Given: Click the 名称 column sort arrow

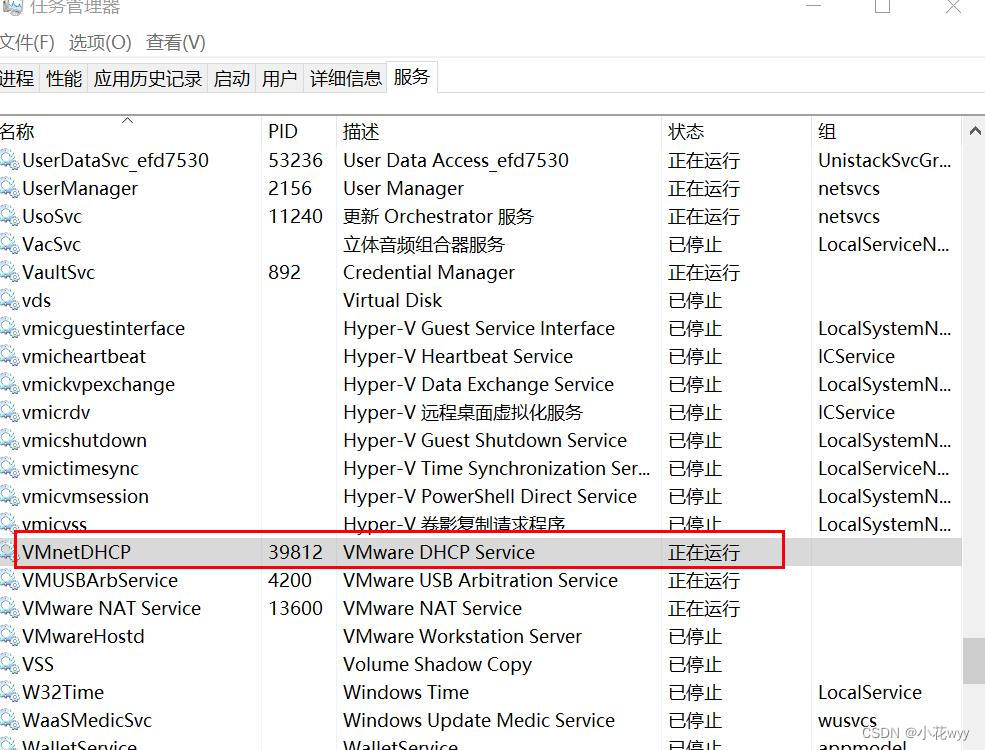Looking at the screenshot, I should pyautogui.click(x=128, y=120).
